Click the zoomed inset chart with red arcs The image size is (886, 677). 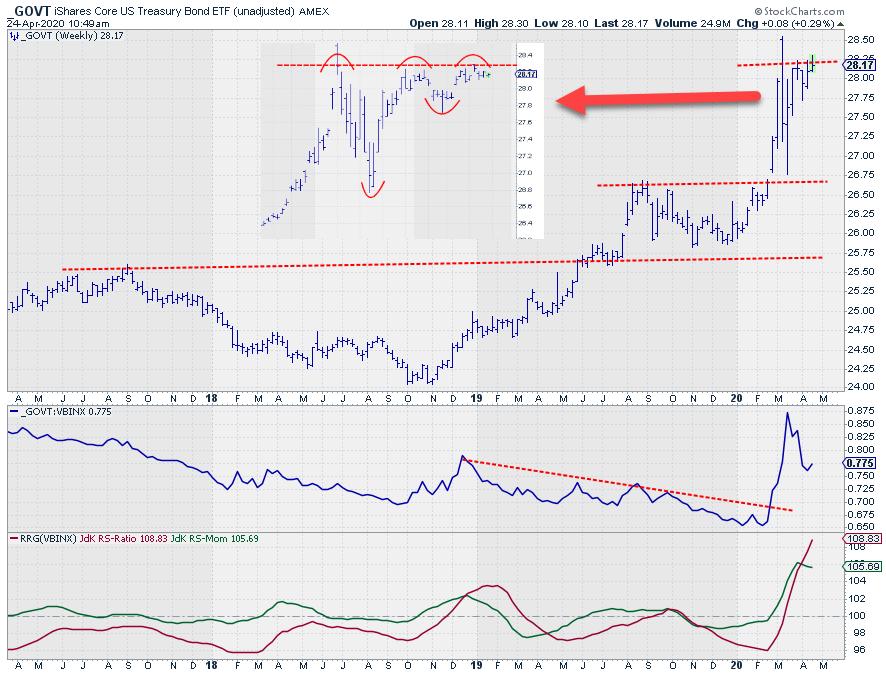click(x=400, y=140)
